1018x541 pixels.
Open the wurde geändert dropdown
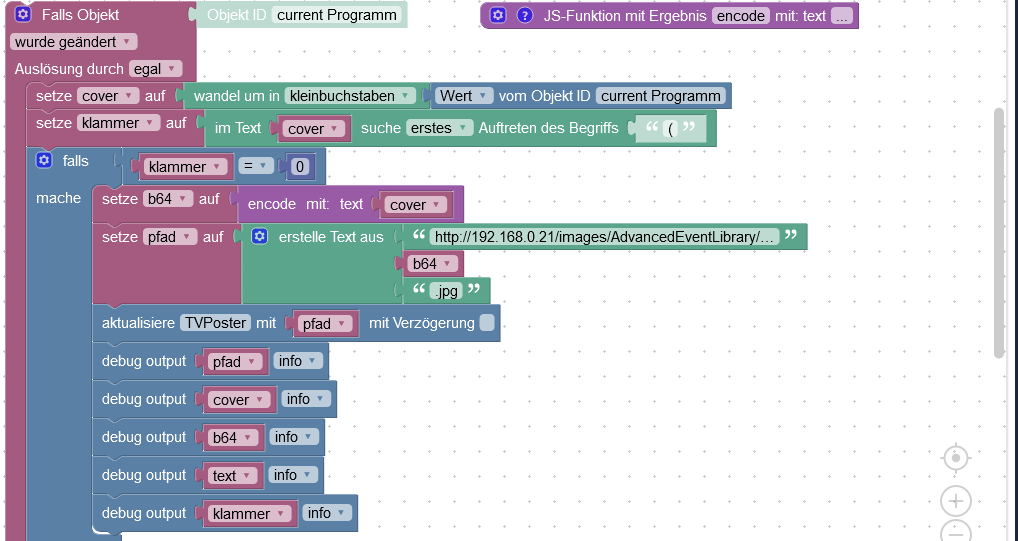(73, 42)
